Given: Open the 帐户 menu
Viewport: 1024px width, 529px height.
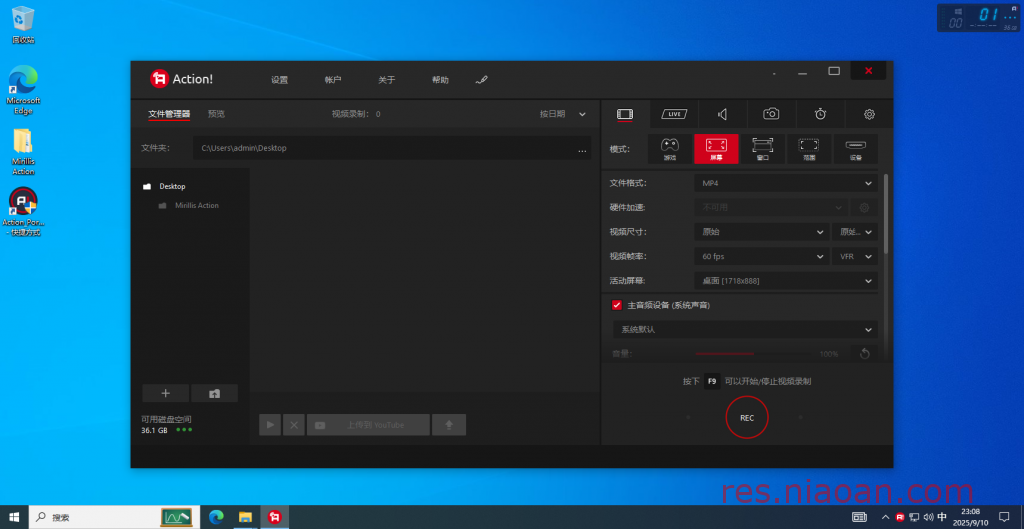Looking at the screenshot, I should (333, 80).
